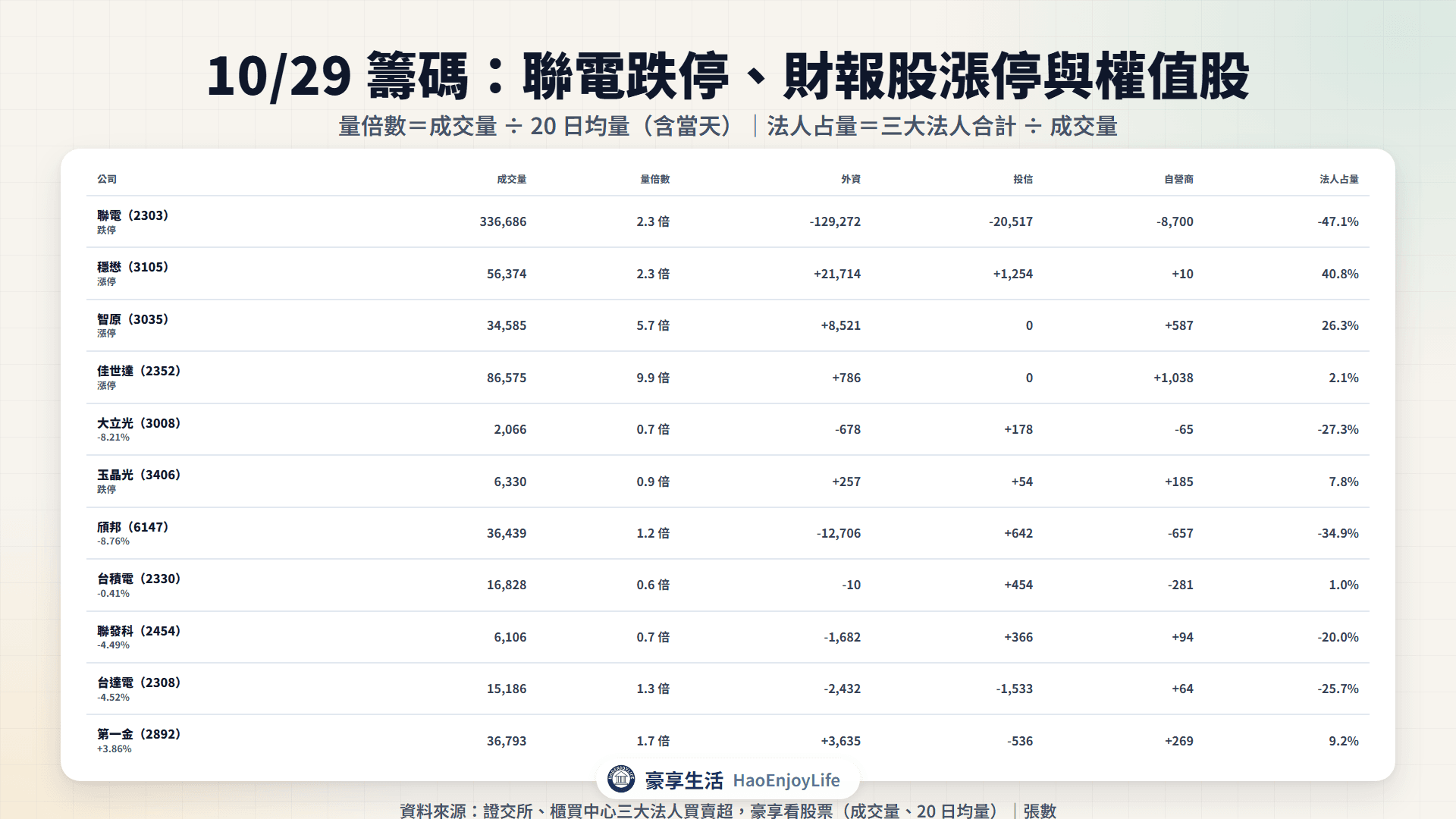Select the 頎邦（6147）company name

click(133, 527)
